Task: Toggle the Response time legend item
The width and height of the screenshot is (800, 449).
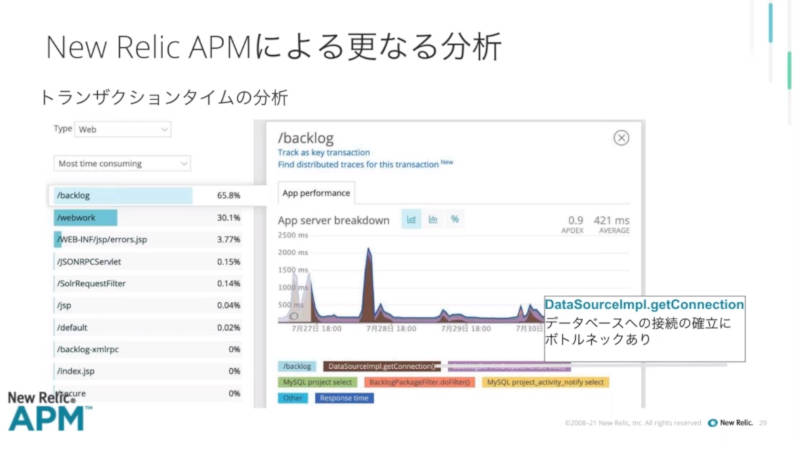Action: [x=344, y=398]
